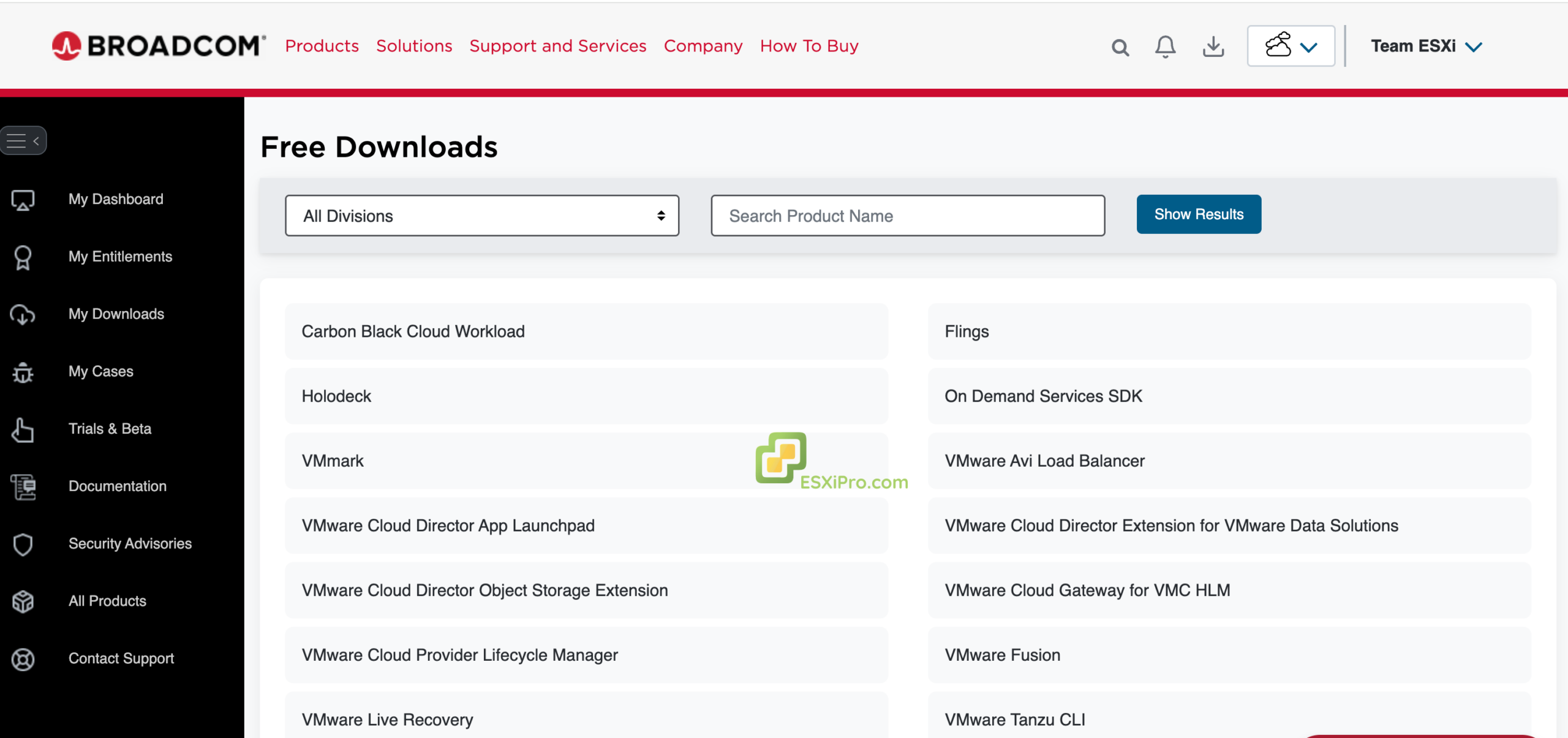Click the search magnifier icon in header
This screenshot has height=738, width=1568.
pyautogui.click(x=1120, y=47)
